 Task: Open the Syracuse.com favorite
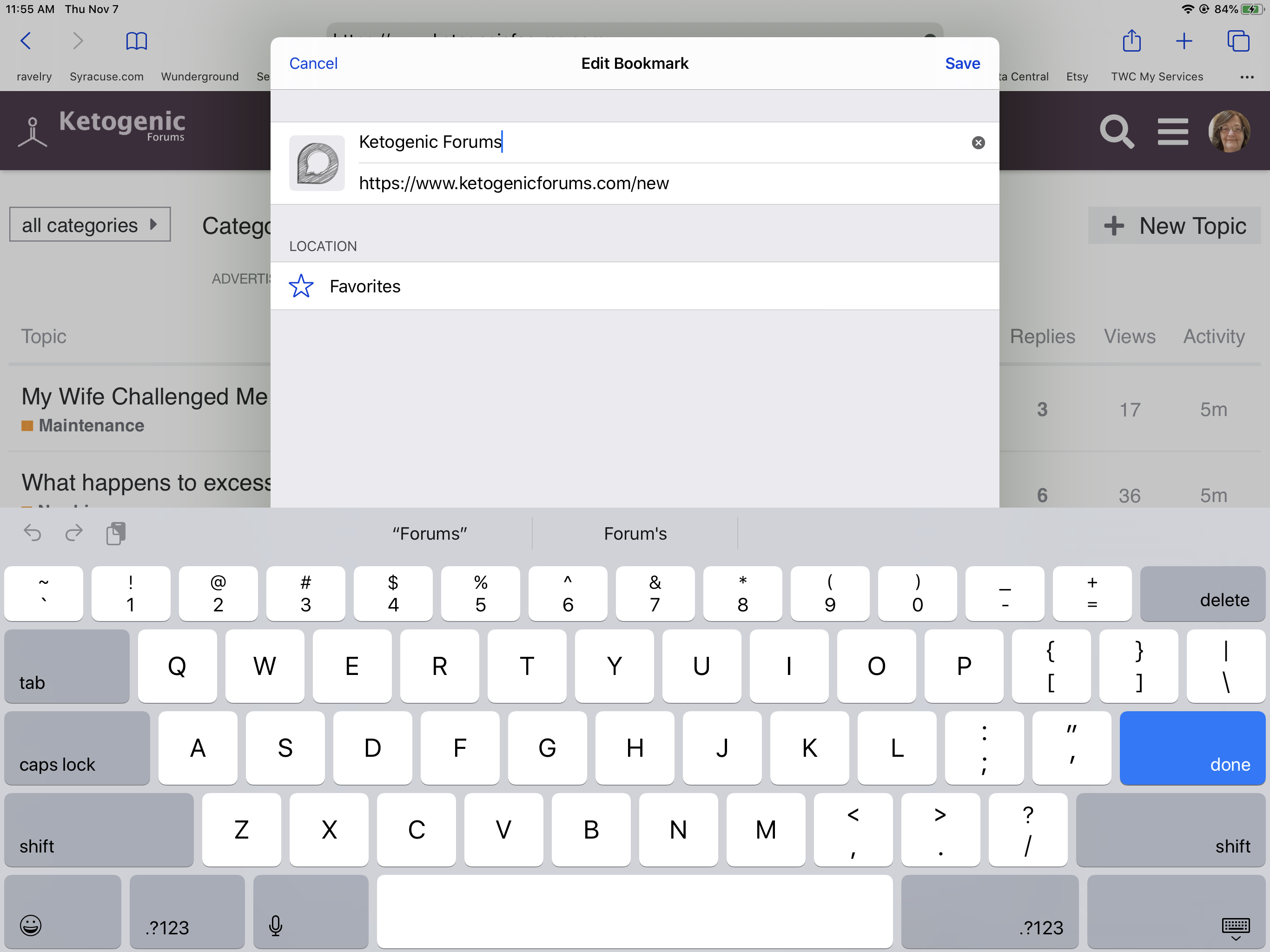pos(106,76)
